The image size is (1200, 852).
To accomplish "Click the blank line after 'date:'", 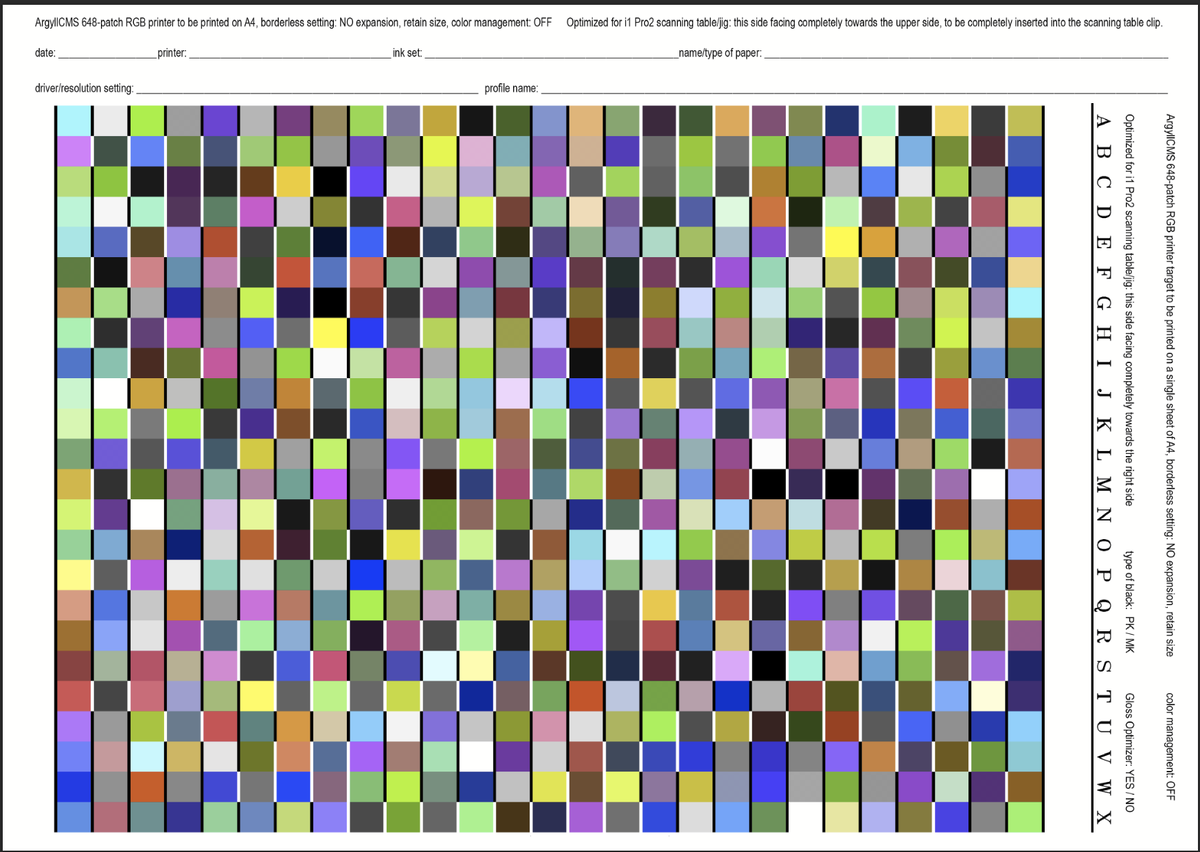I will click(107, 53).
